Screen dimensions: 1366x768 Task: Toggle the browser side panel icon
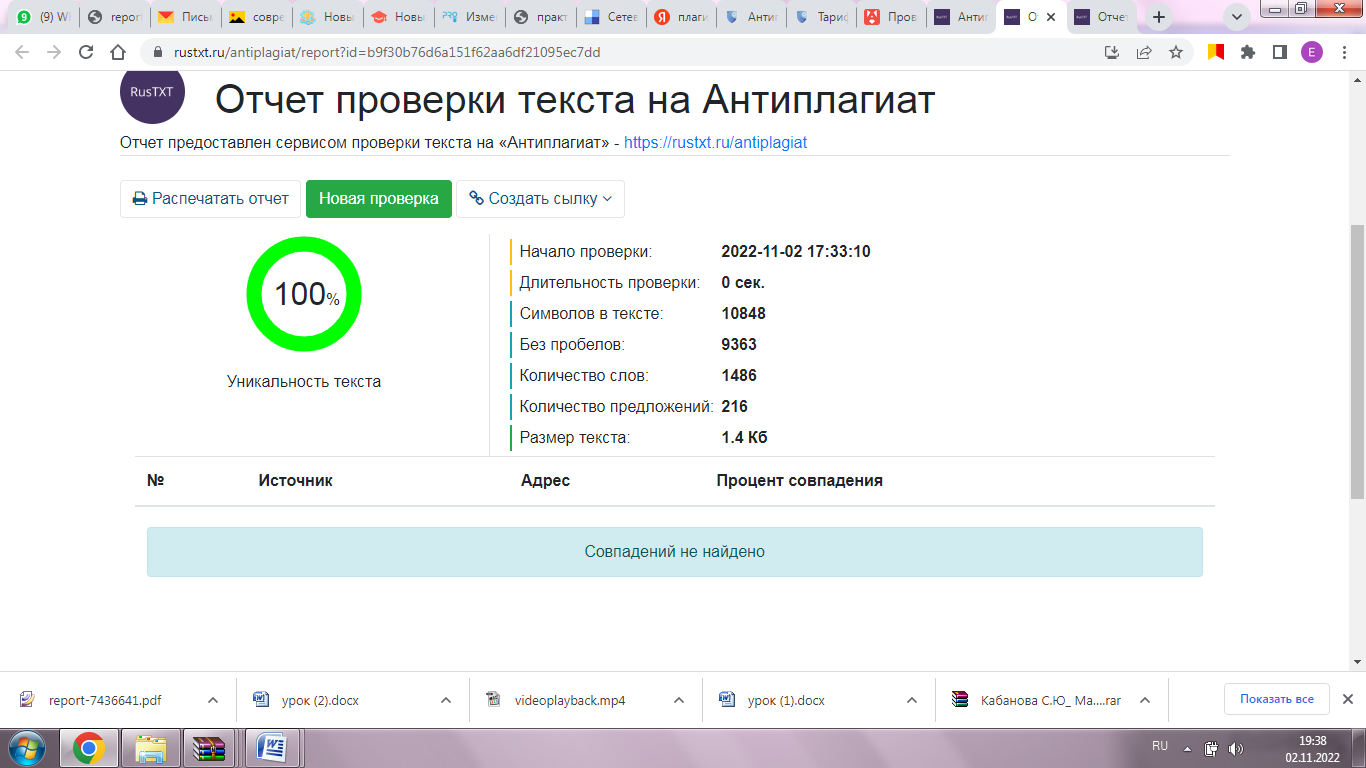(1279, 52)
